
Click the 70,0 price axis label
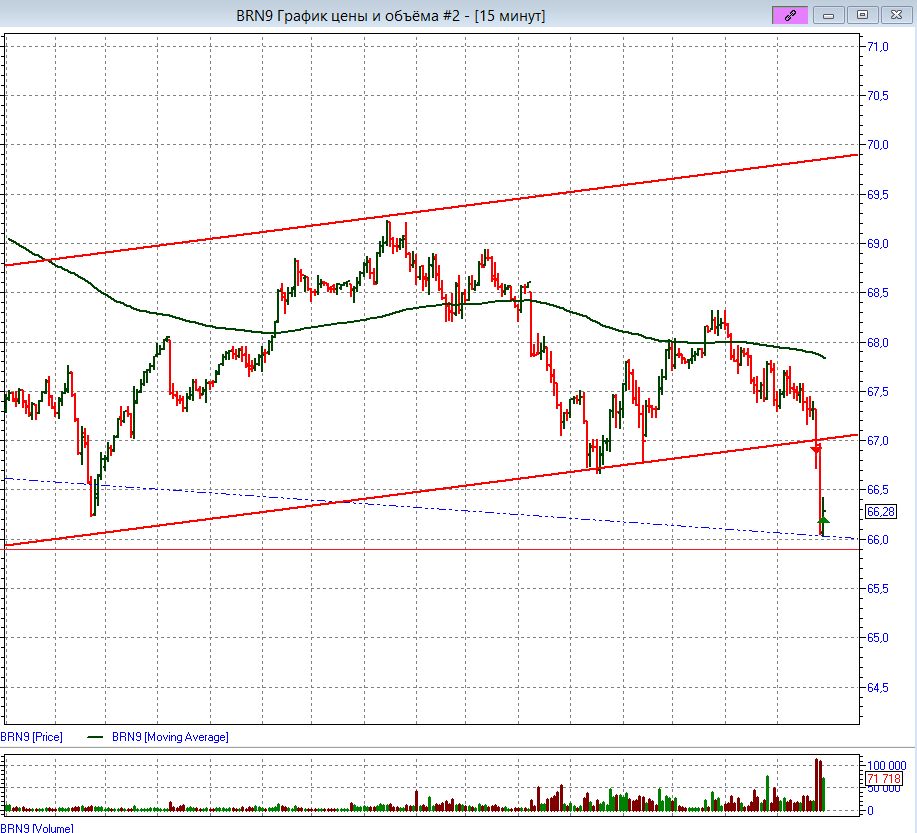pyautogui.click(x=878, y=145)
